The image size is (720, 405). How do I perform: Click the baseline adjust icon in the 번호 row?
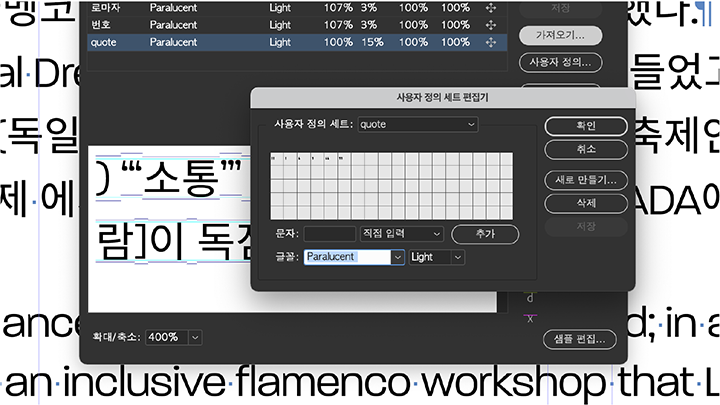(490, 25)
